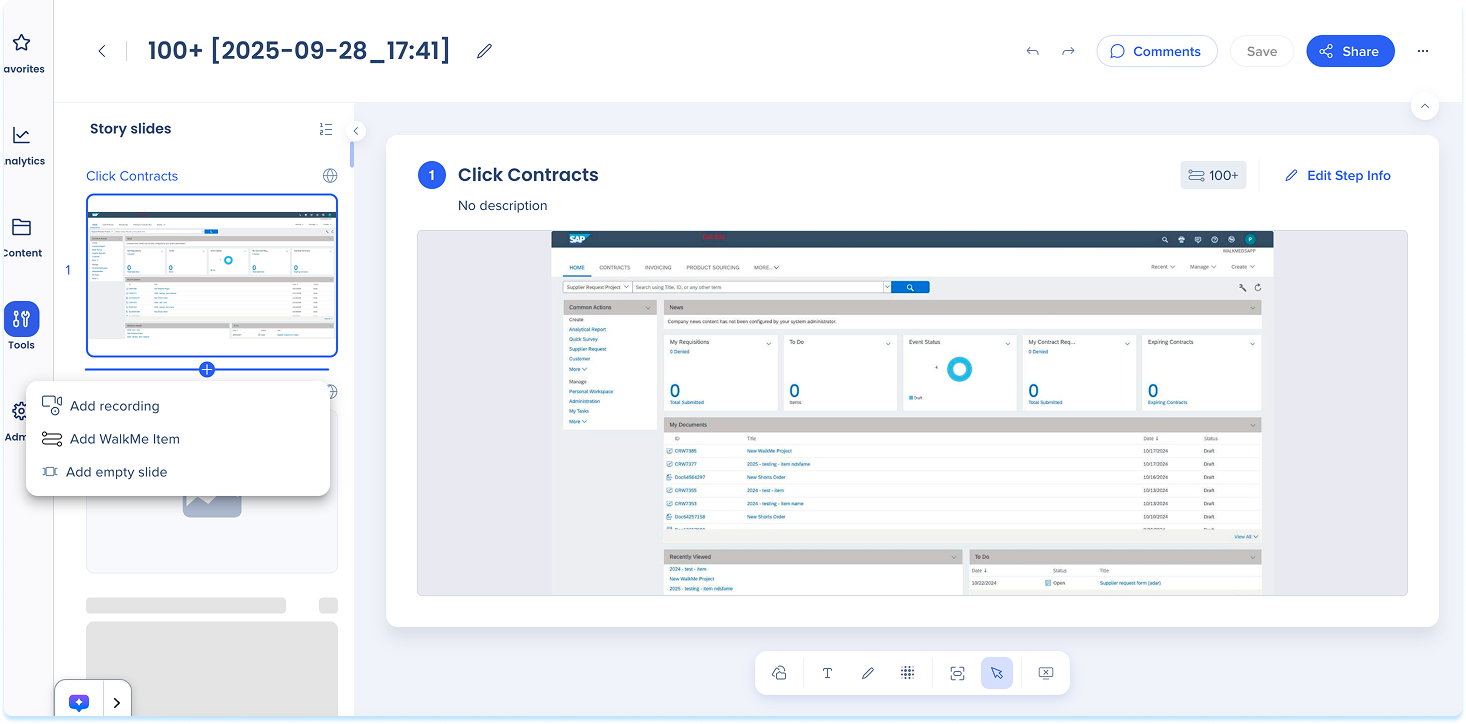Select the pencil draw tool
The image size is (1466, 724).
click(867, 673)
